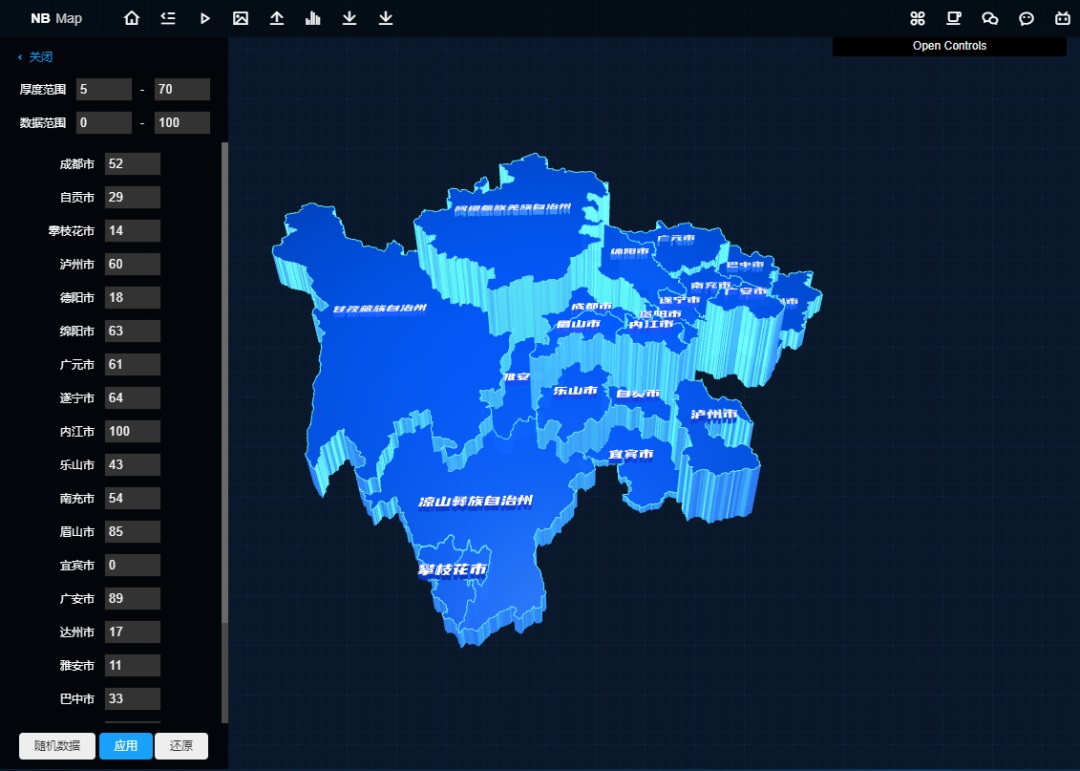This screenshot has width=1080, height=771.
Task: Click the 内江市 value field showing 100
Action: (x=132, y=431)
